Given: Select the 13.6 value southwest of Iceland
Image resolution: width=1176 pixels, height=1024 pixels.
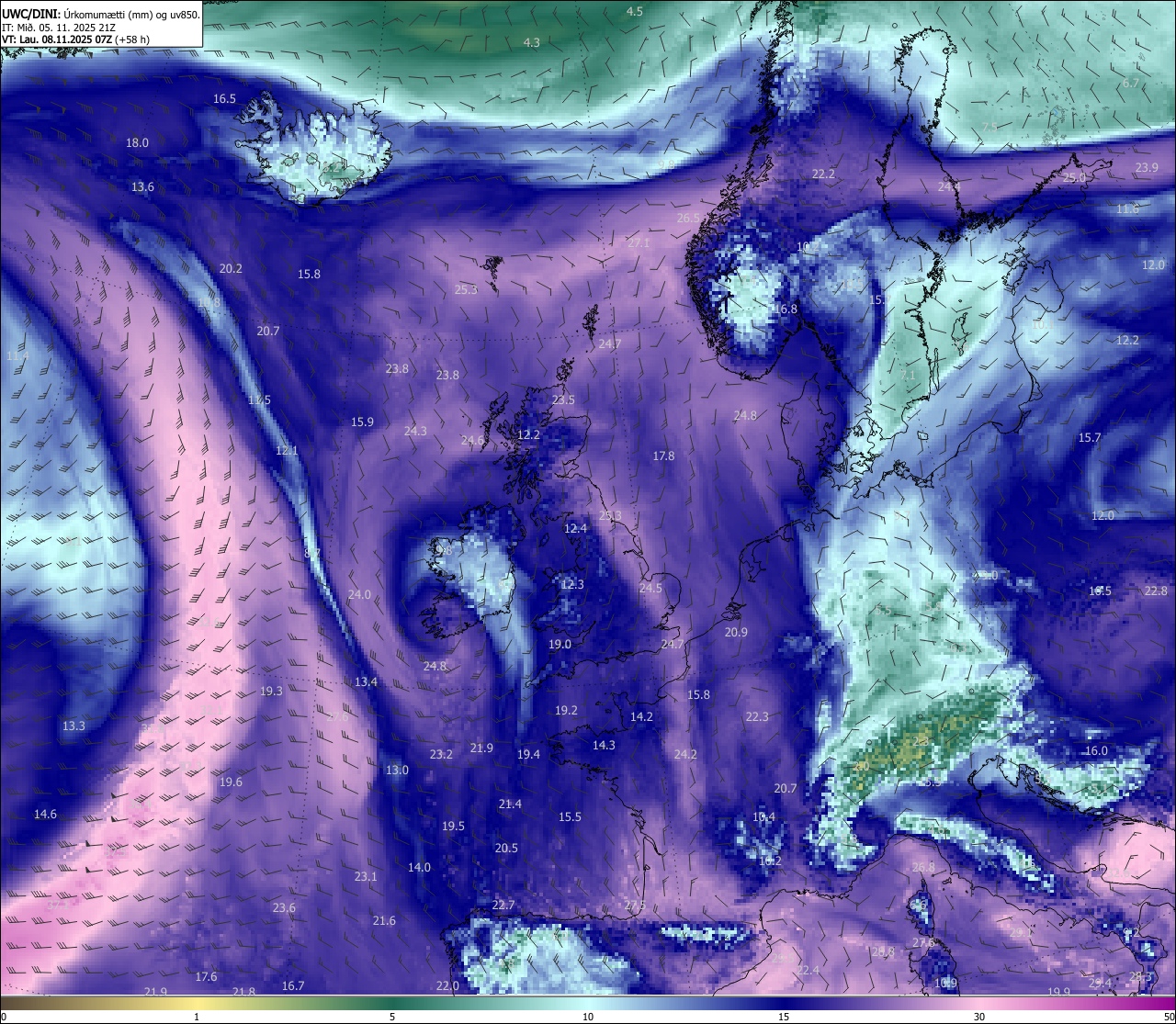Looking at the screenshot, I should pos(142,187).
